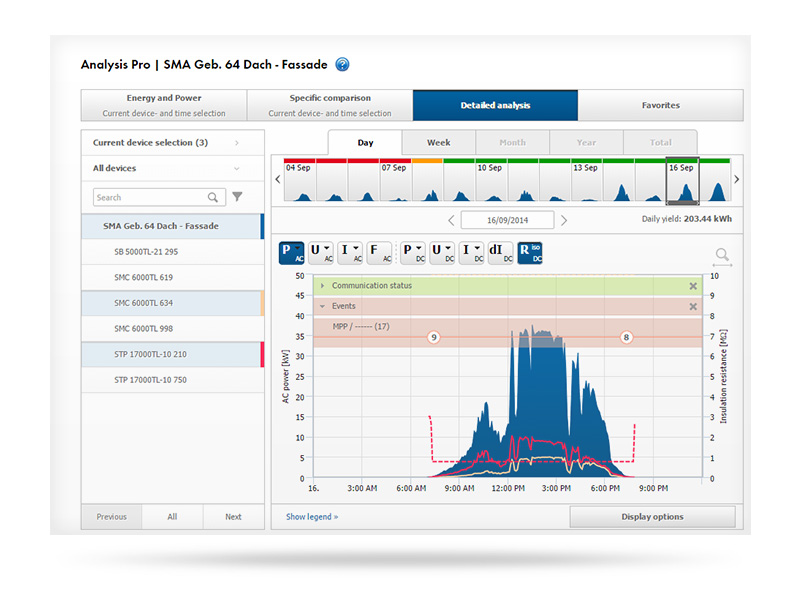Click the date field showing 16/09/2014

tap(506, 219)
